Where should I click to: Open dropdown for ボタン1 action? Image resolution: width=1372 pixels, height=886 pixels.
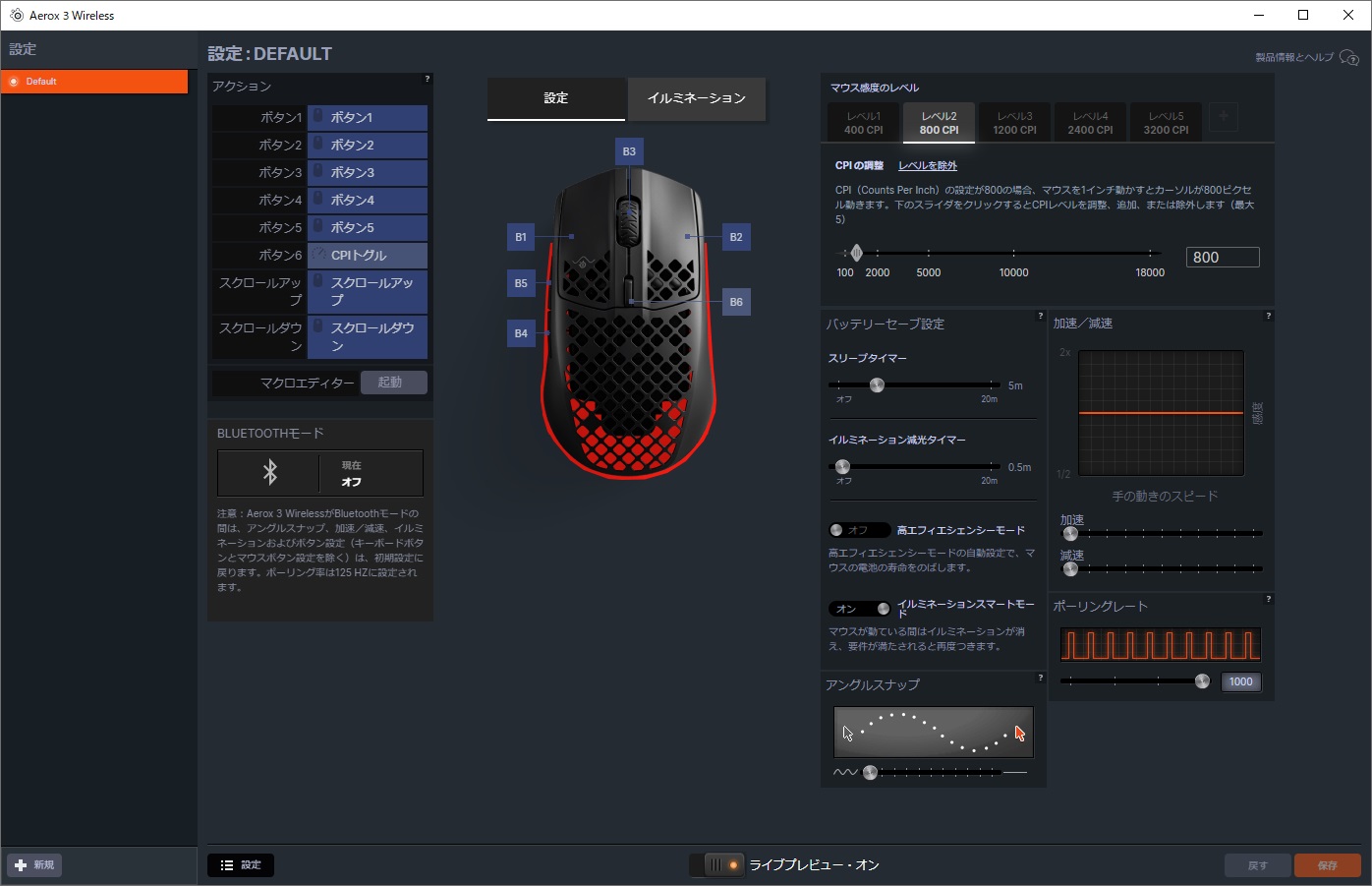(368, 118)
